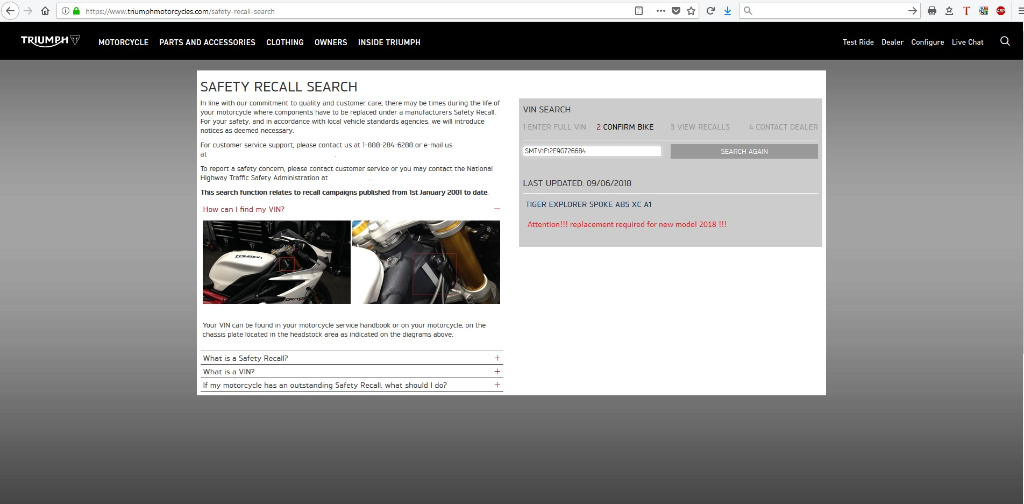The width and height of the screenshot is (1024, 504).
Task: Save page to Pocket icon
Action: (x=677, y=10)
